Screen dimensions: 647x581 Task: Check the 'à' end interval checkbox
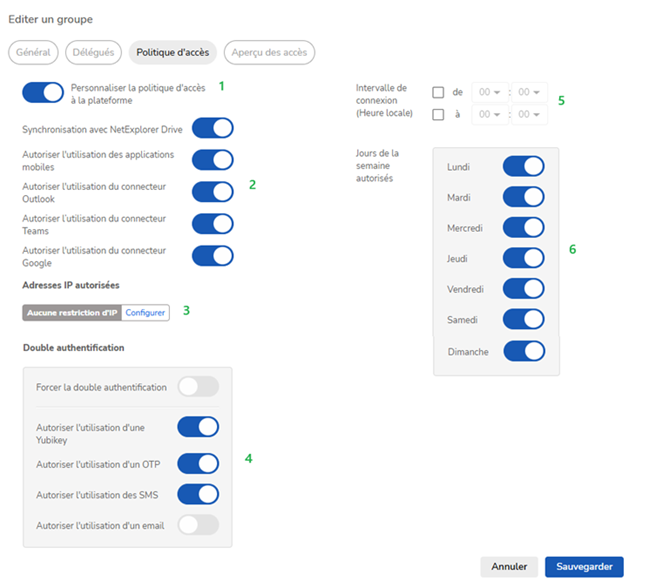point(438,115)
